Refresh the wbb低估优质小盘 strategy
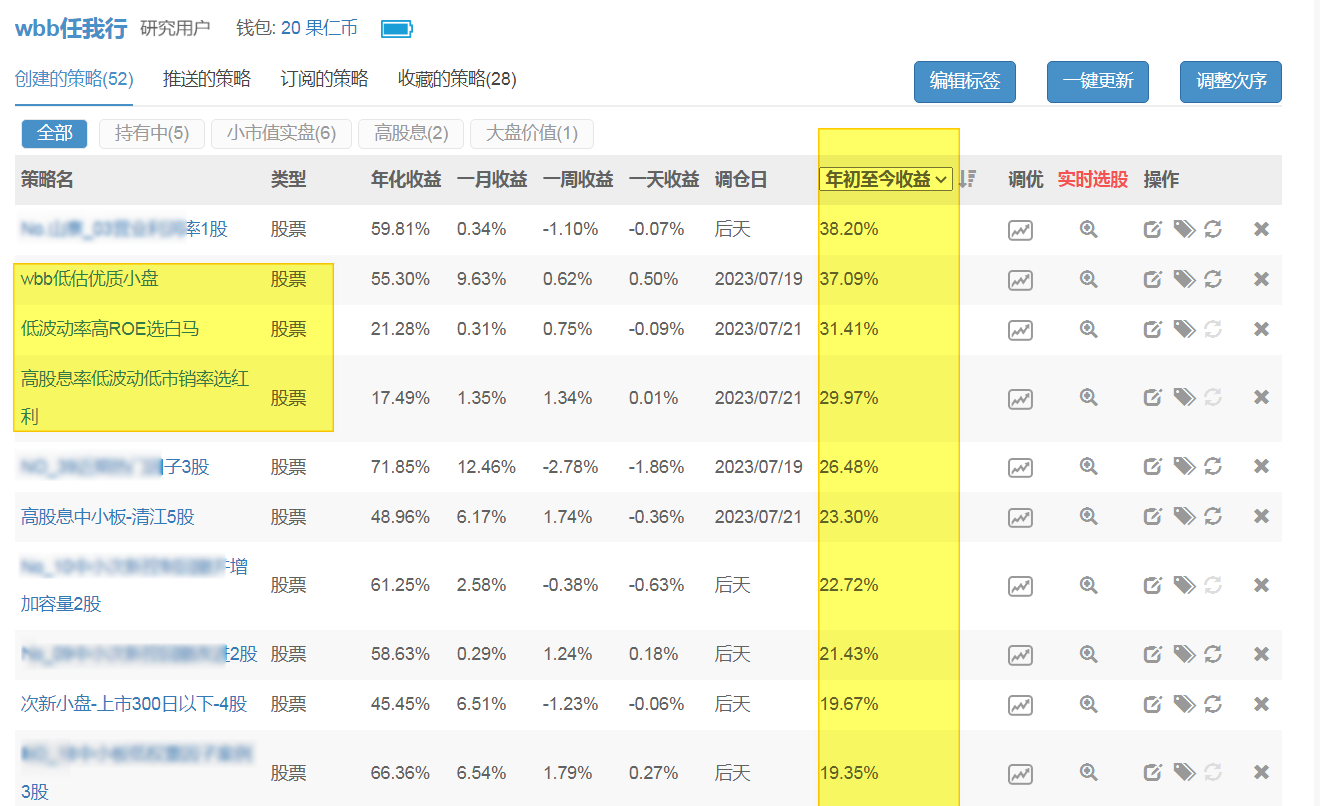The height and width of the screenshot is (806, 1320). [1213, 279]
